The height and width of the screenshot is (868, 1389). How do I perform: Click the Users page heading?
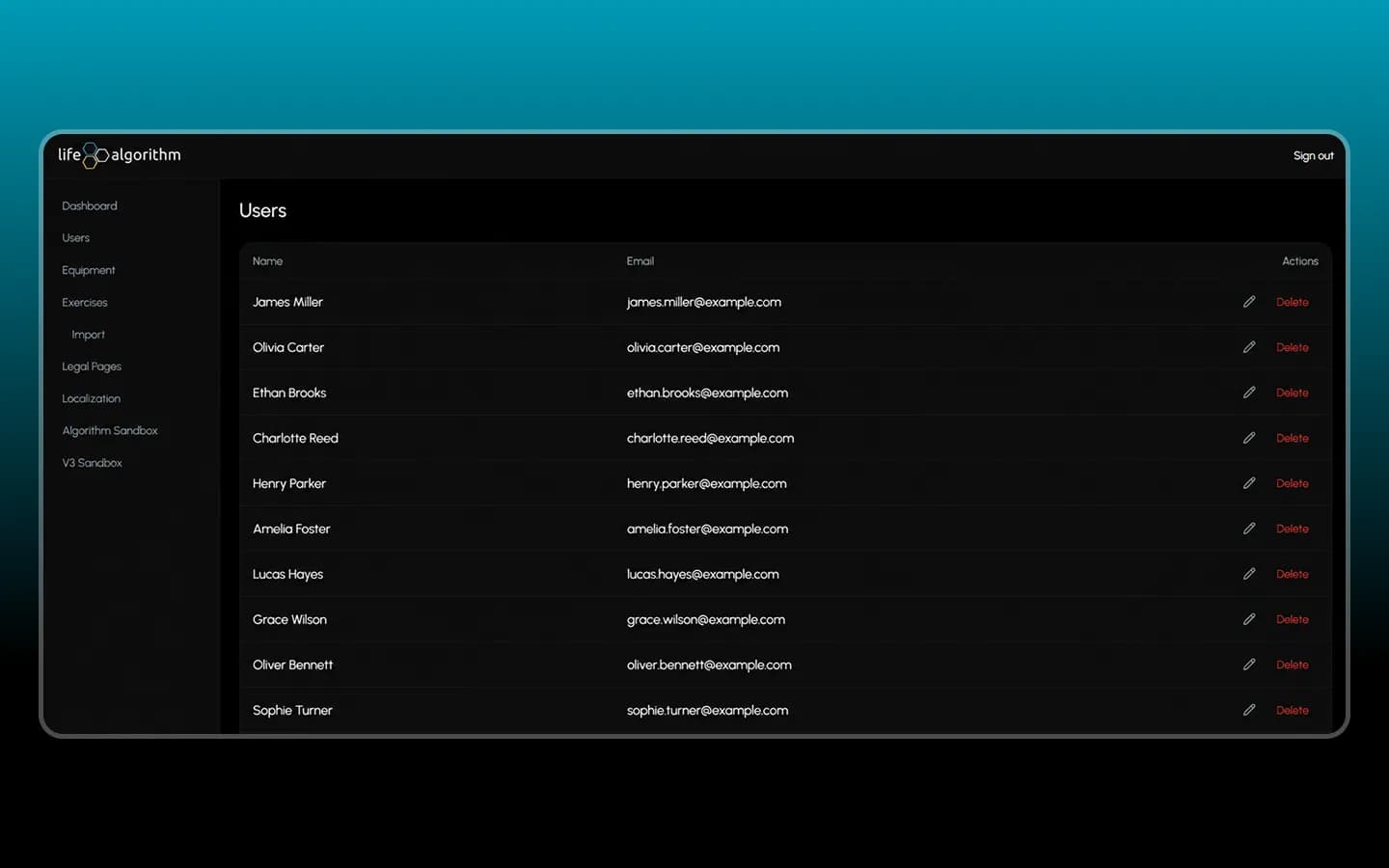pyautogui.click(x=262, y=210)
